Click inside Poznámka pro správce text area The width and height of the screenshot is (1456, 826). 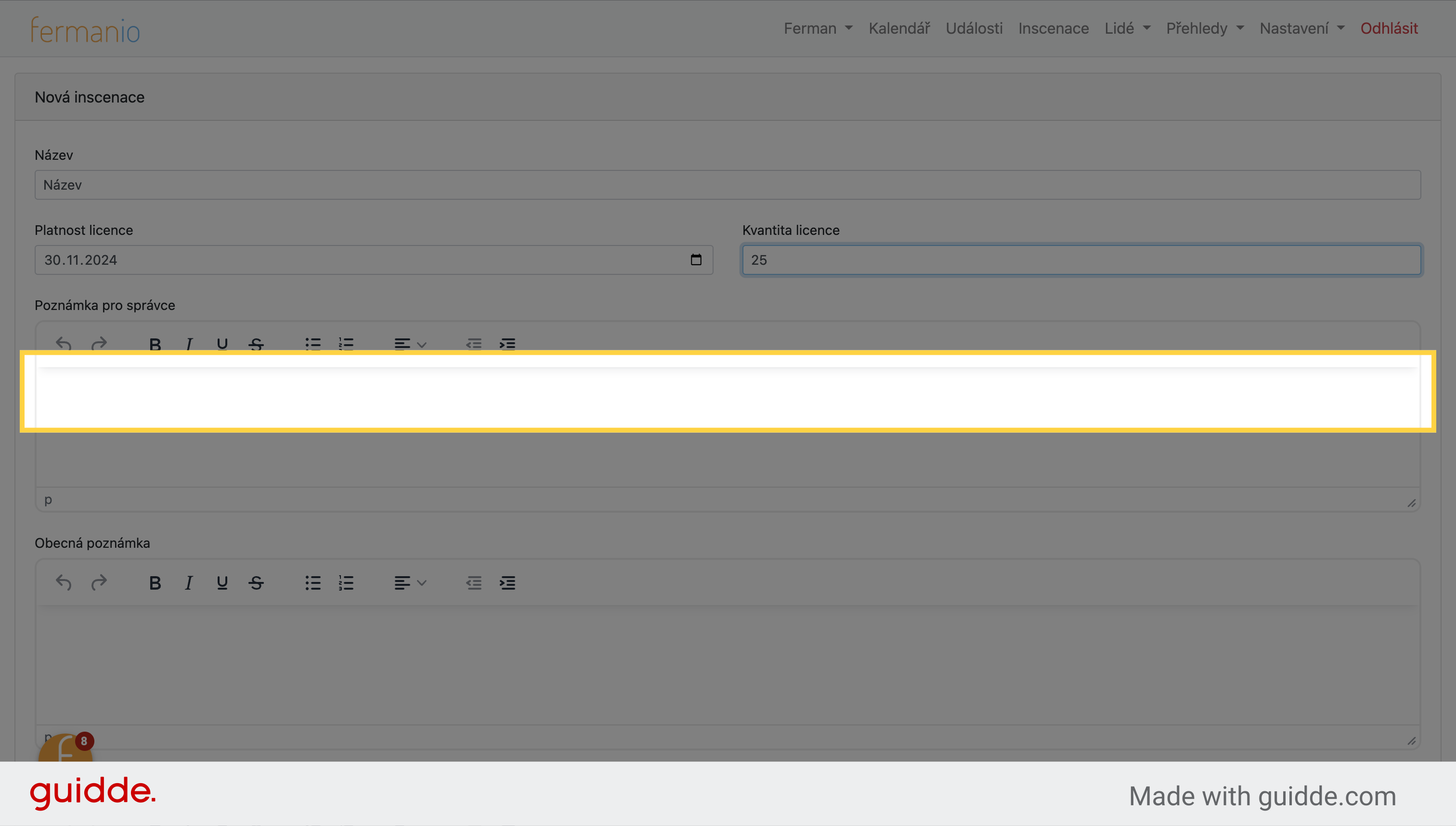(x=728, y=426)
